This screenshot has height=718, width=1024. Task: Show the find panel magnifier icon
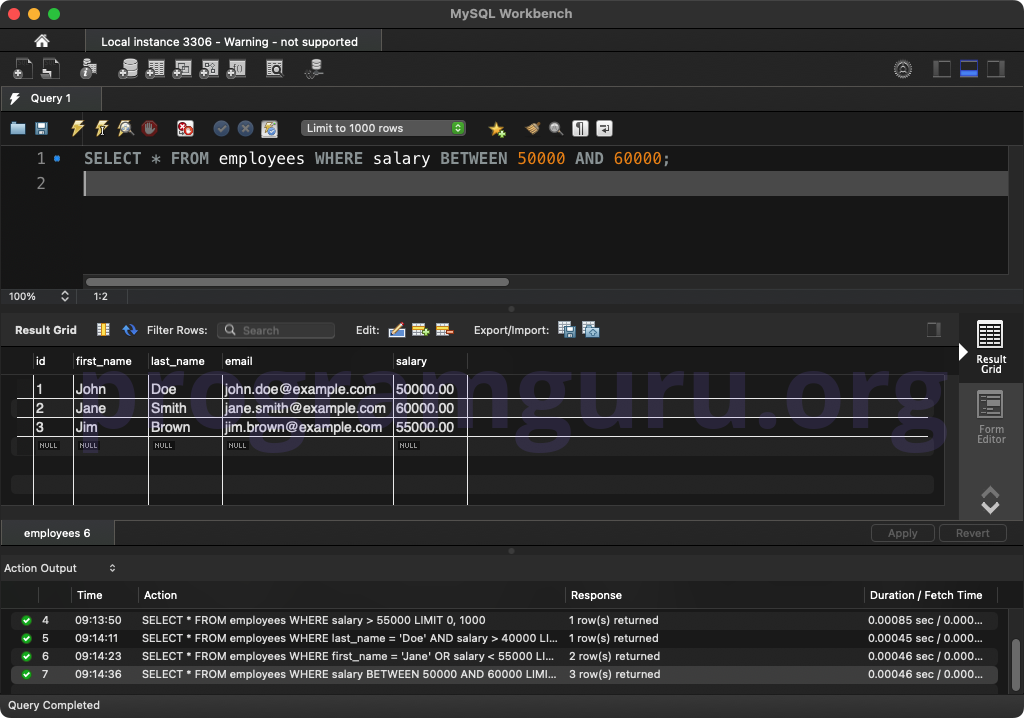[556, 128]
